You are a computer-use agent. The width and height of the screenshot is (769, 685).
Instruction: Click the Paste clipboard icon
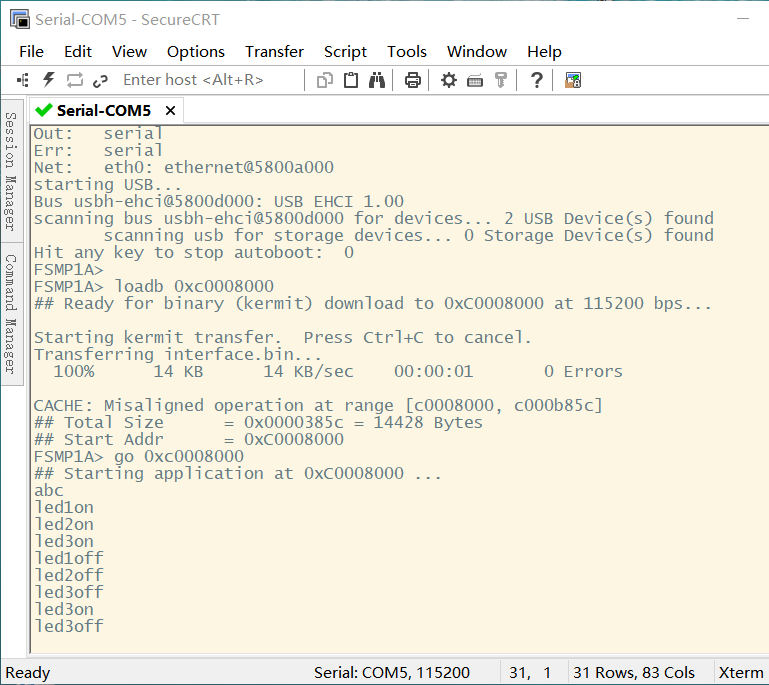[351, 80]
